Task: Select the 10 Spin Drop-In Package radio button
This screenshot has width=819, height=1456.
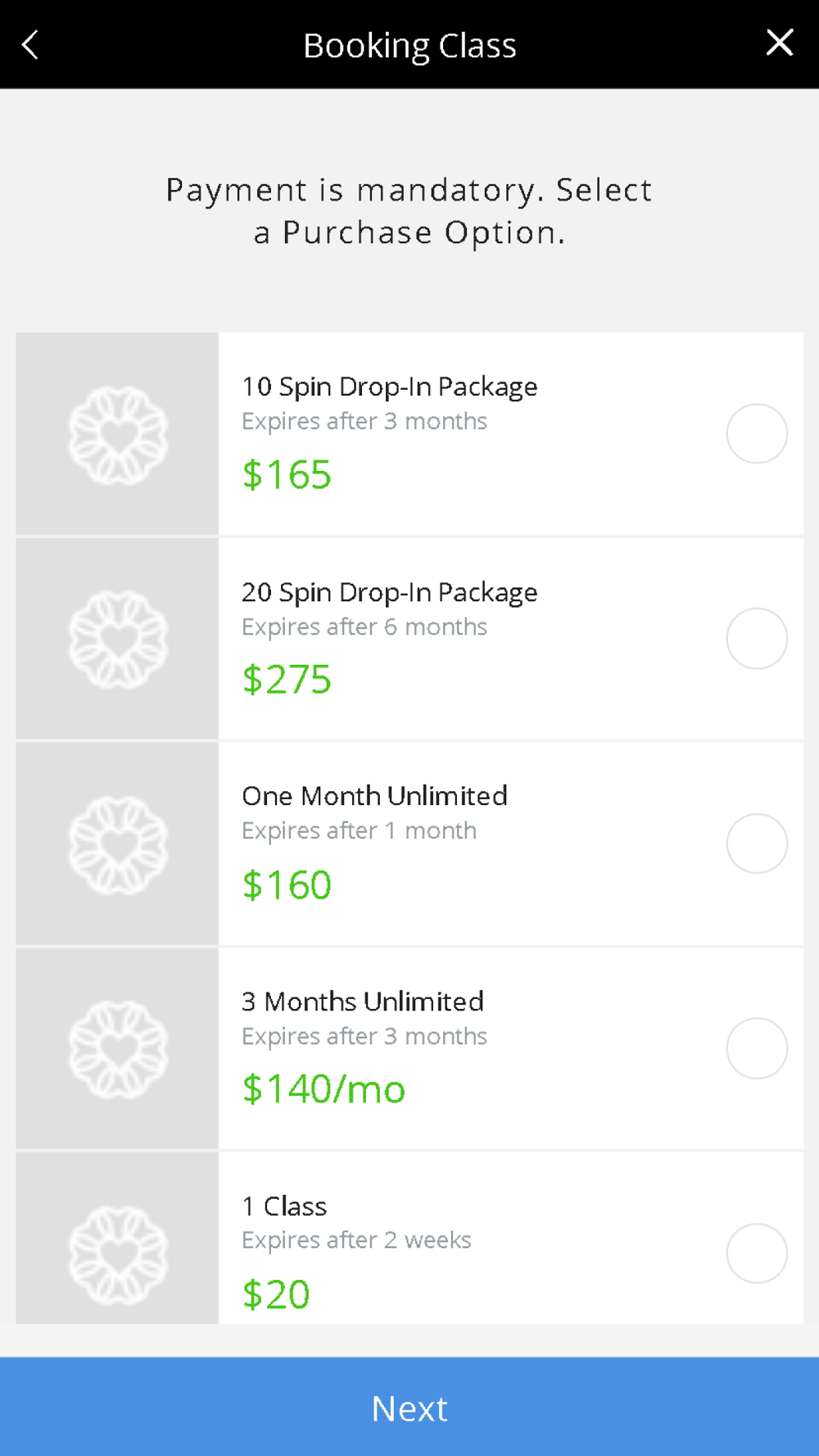Action: (x=757, y=433)
